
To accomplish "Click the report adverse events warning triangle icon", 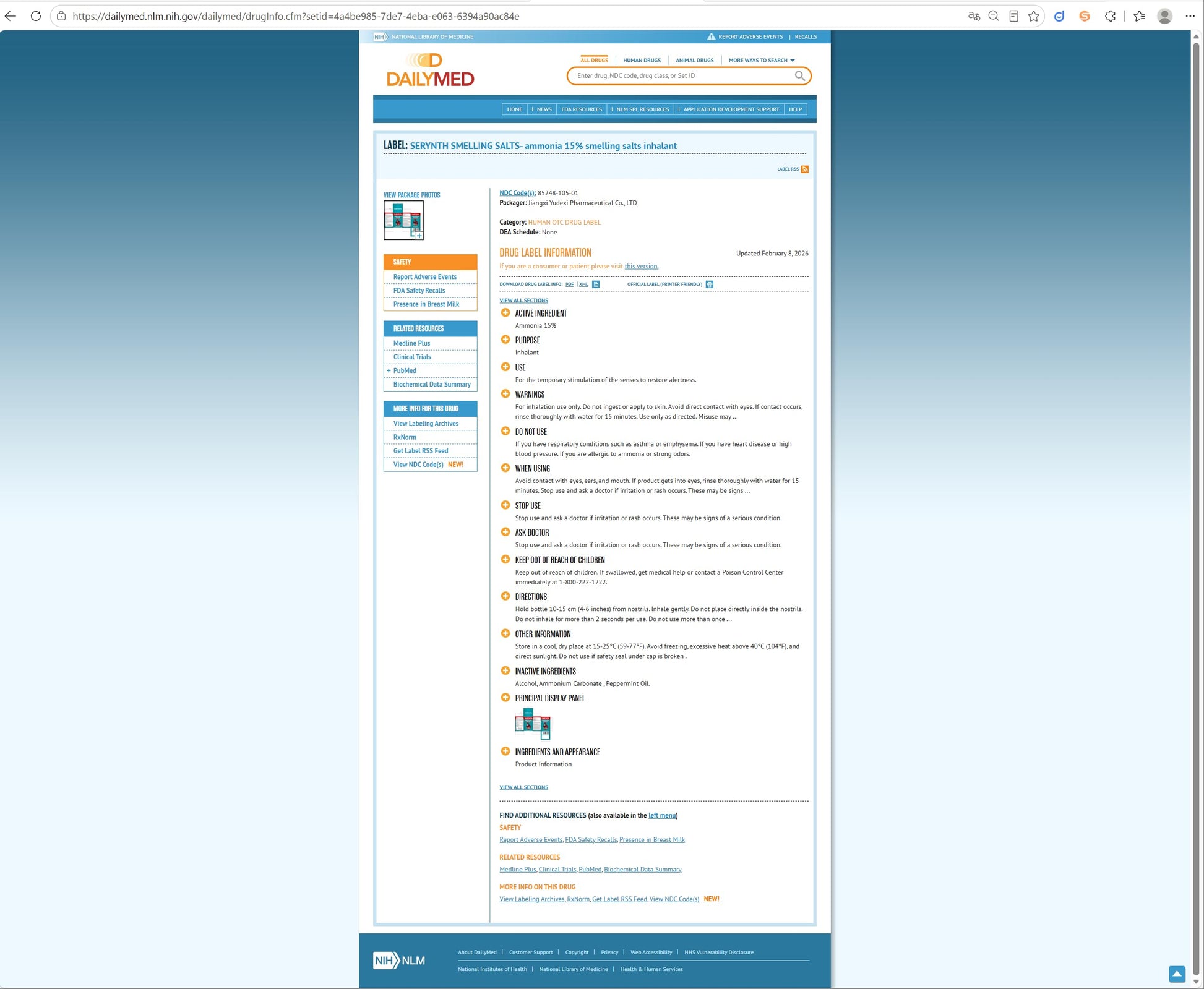I will pyautogui.click(x=712, y=36).
